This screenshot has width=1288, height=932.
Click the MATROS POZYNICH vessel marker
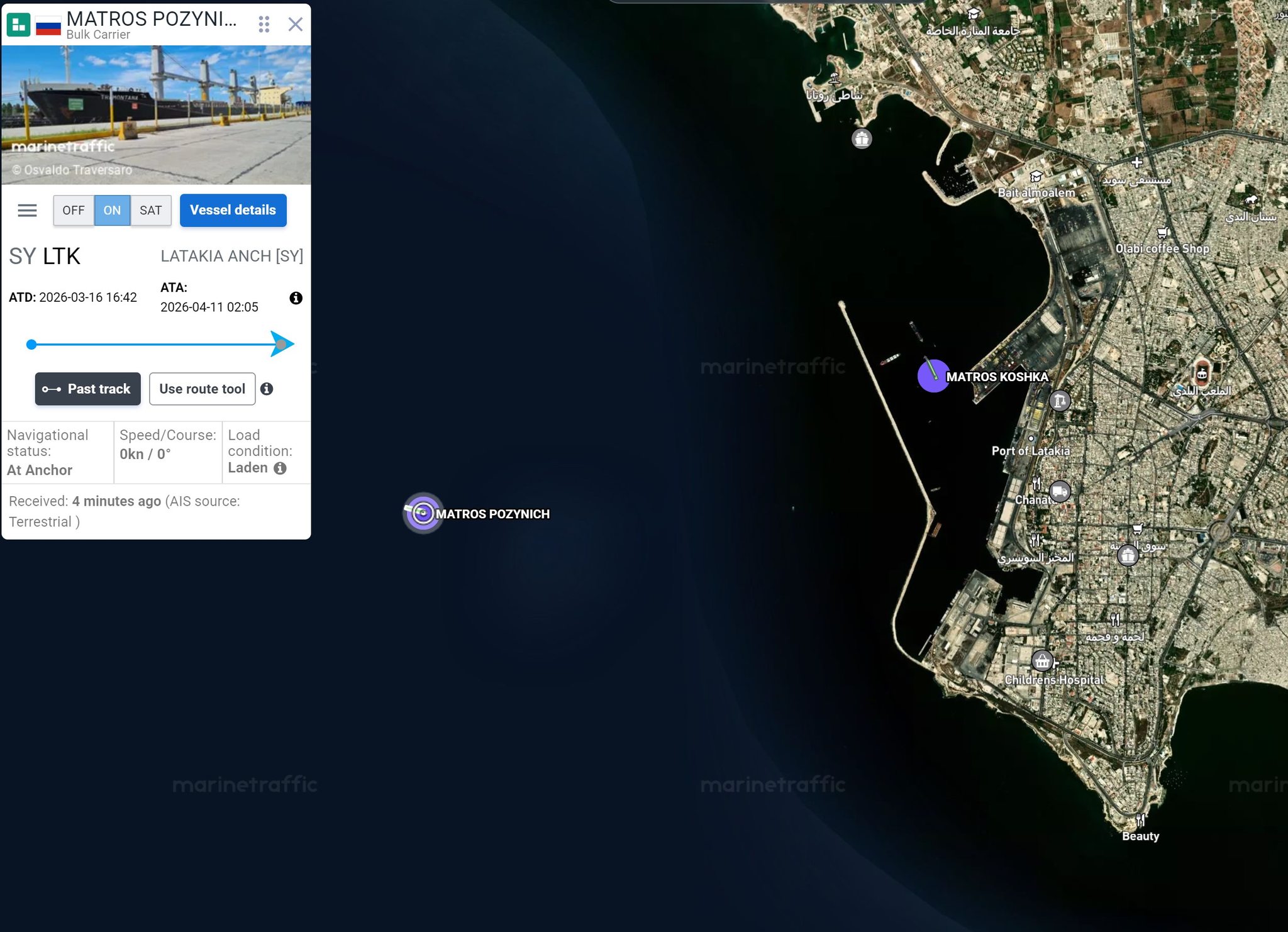pyautogui.click(x=423, y=513)
